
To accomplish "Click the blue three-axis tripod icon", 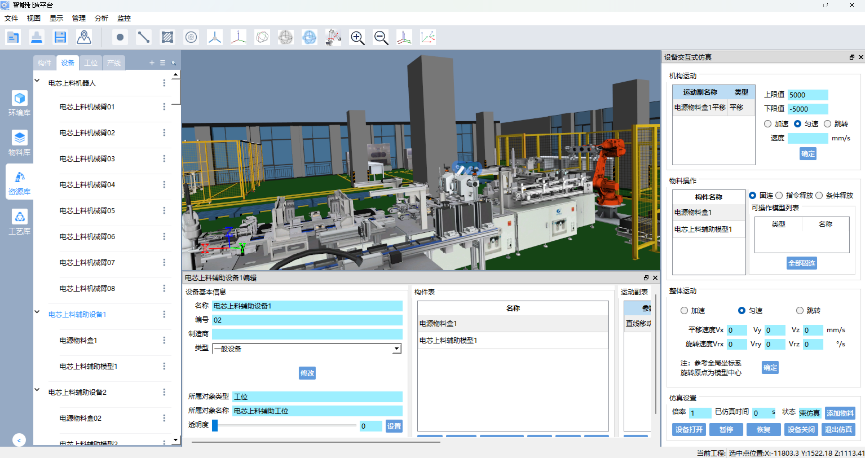I will 215,38.
